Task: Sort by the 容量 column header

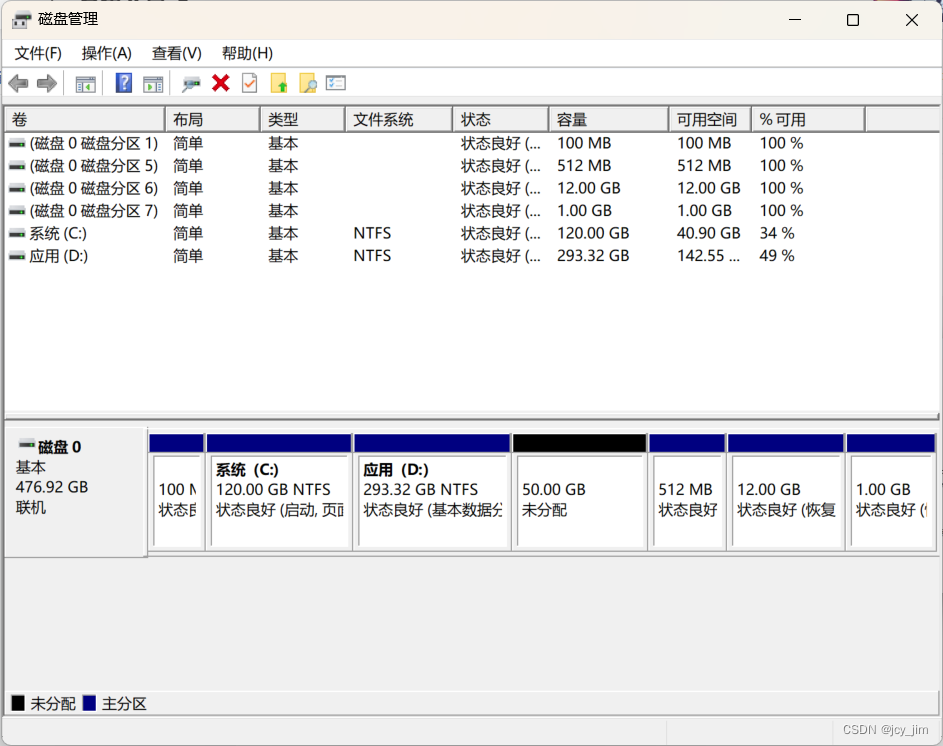Action: tap(609, 120)
